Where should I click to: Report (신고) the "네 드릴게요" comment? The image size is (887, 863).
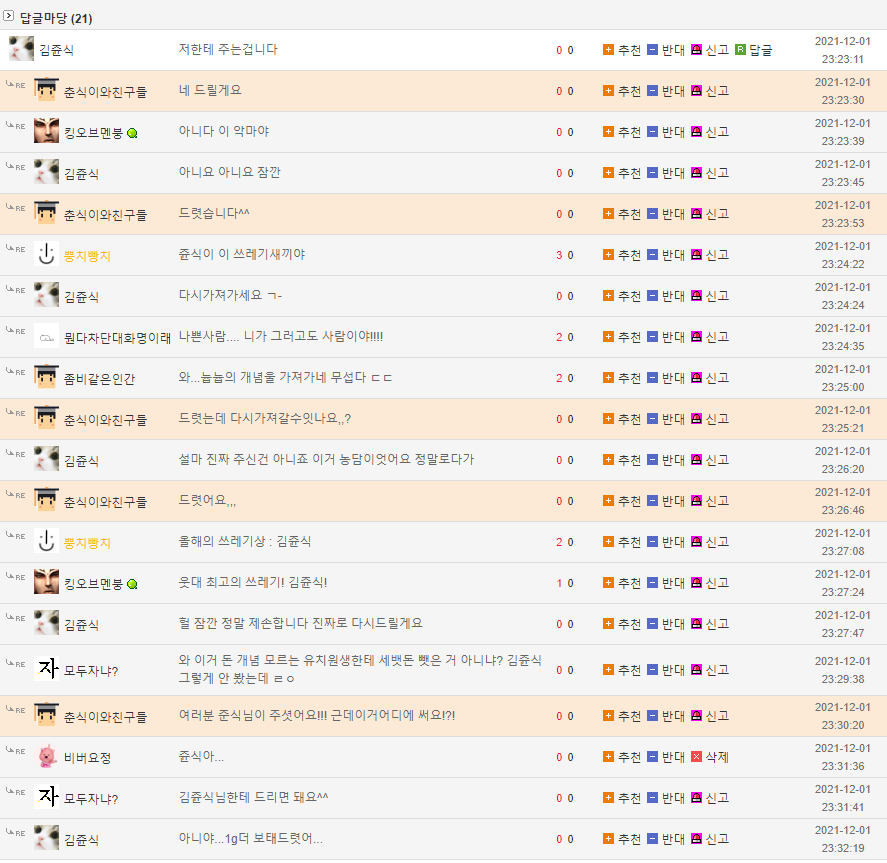pos(697,91)
